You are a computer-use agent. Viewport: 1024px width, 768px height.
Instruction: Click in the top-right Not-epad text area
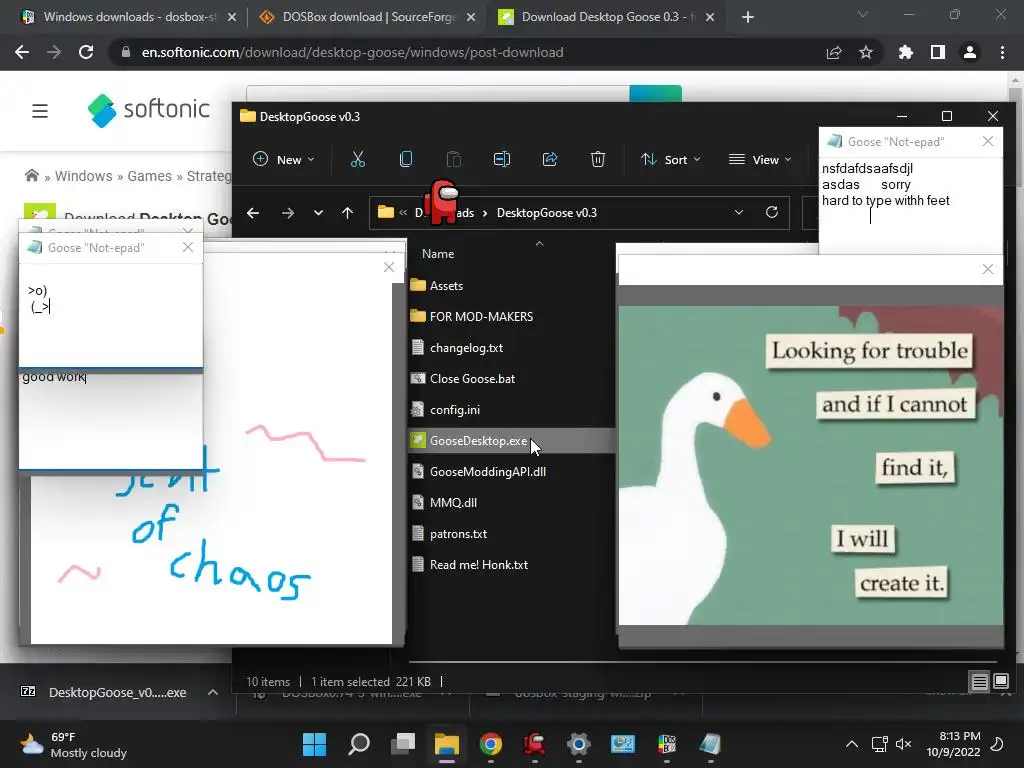point(910,205)
